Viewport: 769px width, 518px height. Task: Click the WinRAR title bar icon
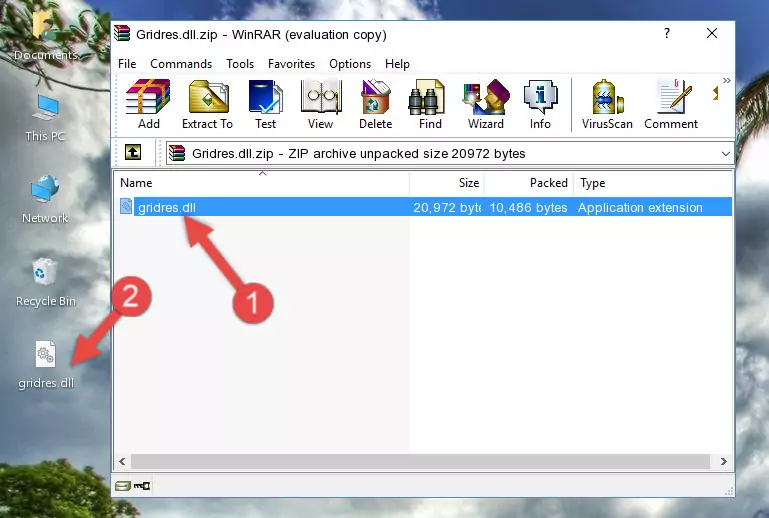coord(122,33)
